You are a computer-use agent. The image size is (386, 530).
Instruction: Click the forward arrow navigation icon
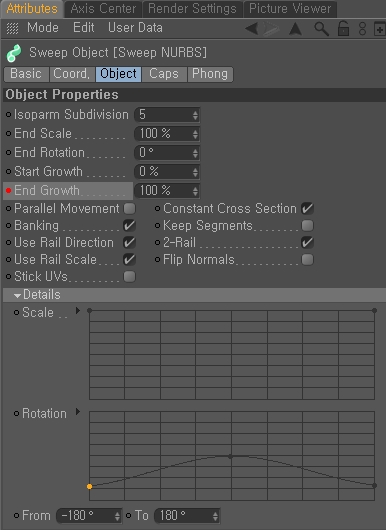(x=271, y=28)
